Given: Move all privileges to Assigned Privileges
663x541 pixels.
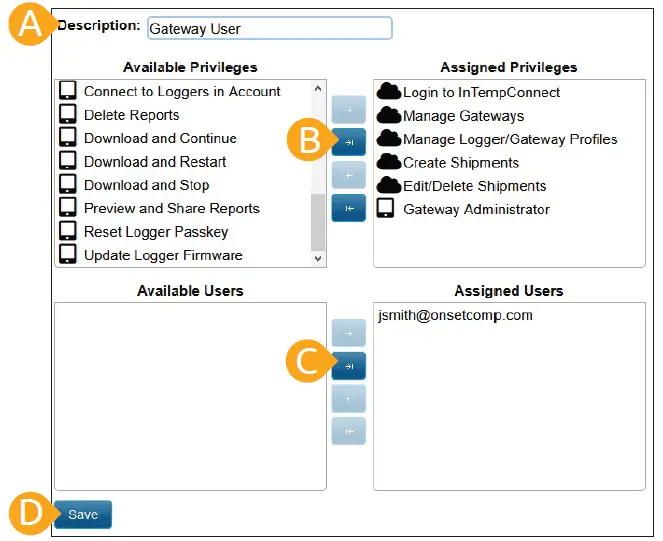Looking at the screenshot, I should tap(348, 142).
